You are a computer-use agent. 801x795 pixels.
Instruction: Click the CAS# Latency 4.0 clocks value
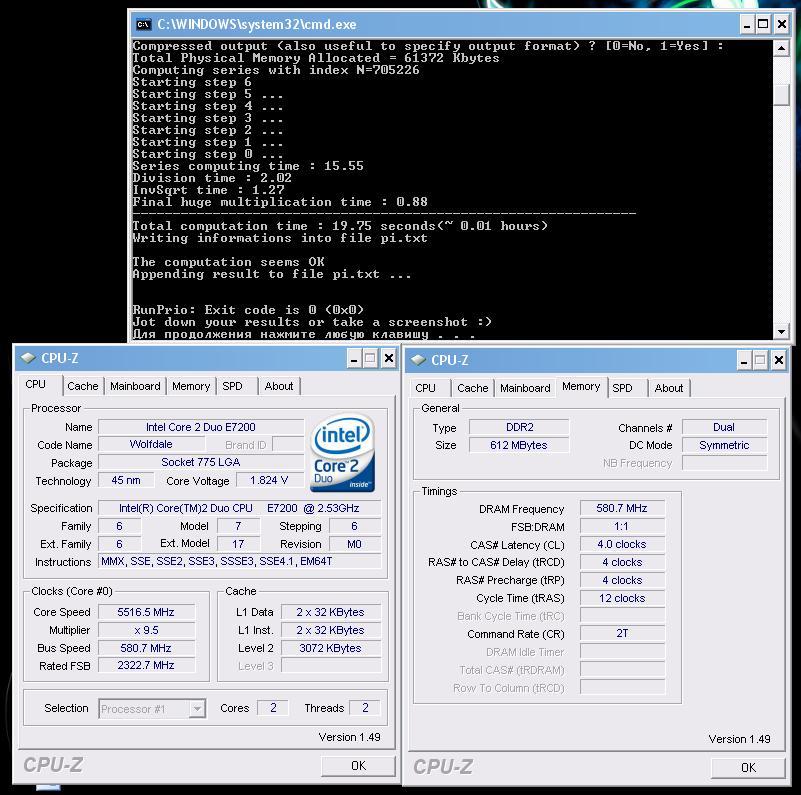point(622,544)
